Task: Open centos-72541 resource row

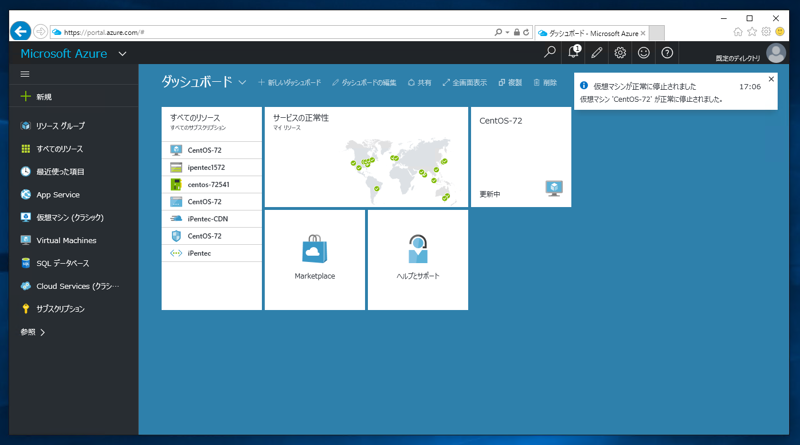Action: 212,185
